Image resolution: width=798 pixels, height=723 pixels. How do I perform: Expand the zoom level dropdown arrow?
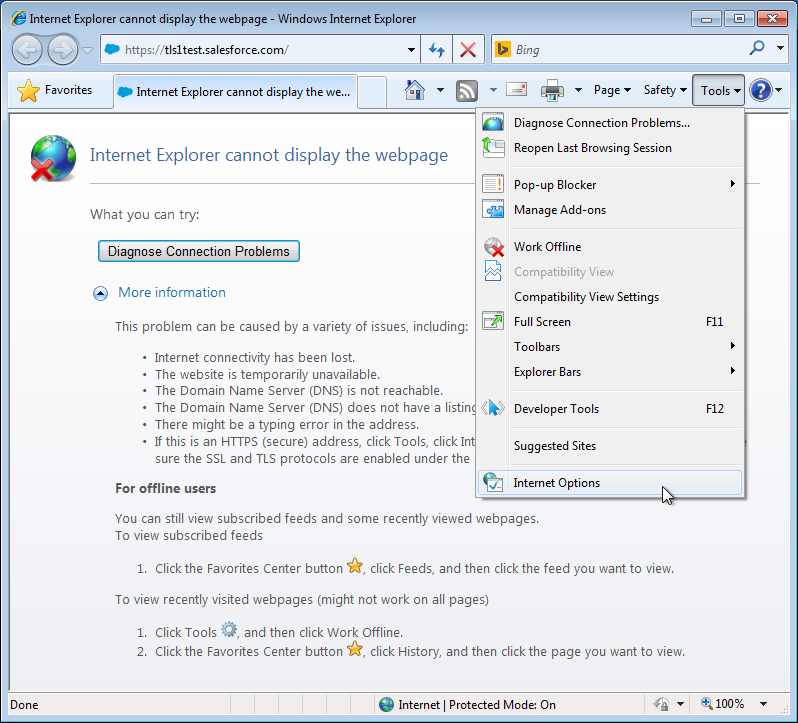coord(763,705)
